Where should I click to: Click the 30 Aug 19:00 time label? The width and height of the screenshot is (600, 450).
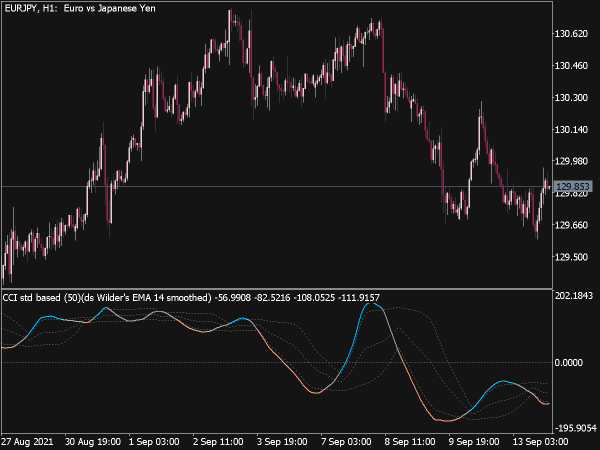click(93, 442)
